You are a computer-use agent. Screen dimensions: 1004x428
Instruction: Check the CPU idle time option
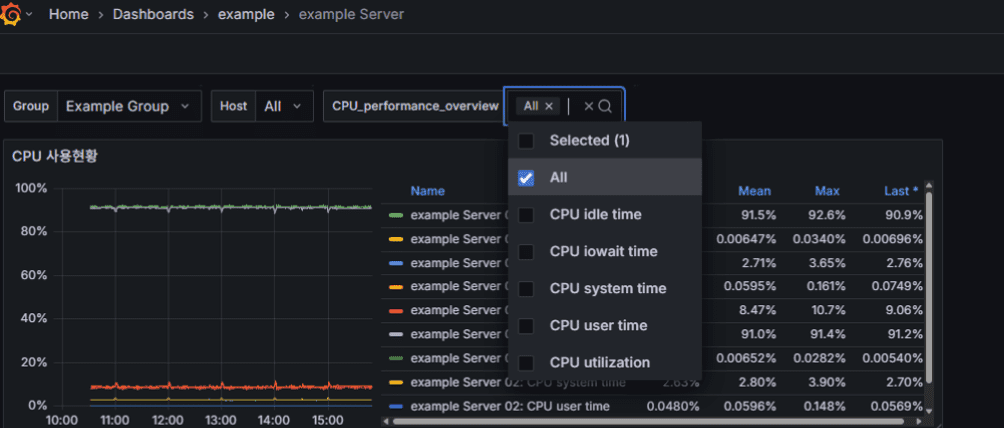pos(526,215)
